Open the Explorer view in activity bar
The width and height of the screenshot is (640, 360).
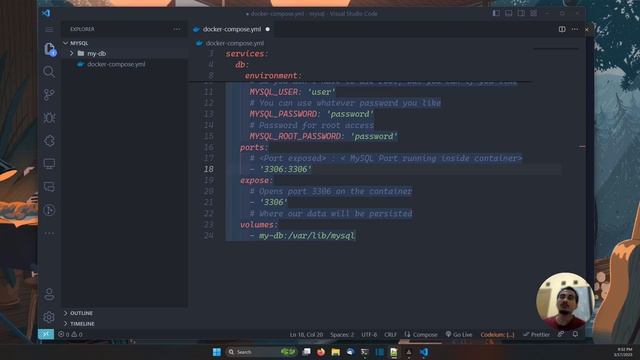click(49, 49)
